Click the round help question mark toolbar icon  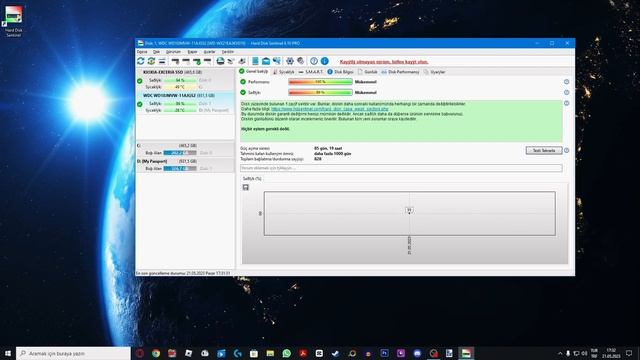point(314,61)
